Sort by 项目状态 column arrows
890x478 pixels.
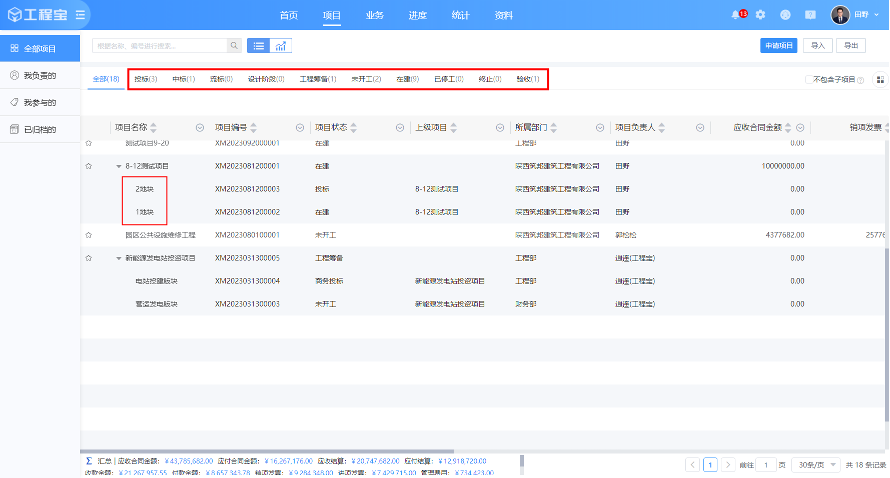[x=353, y=128]
